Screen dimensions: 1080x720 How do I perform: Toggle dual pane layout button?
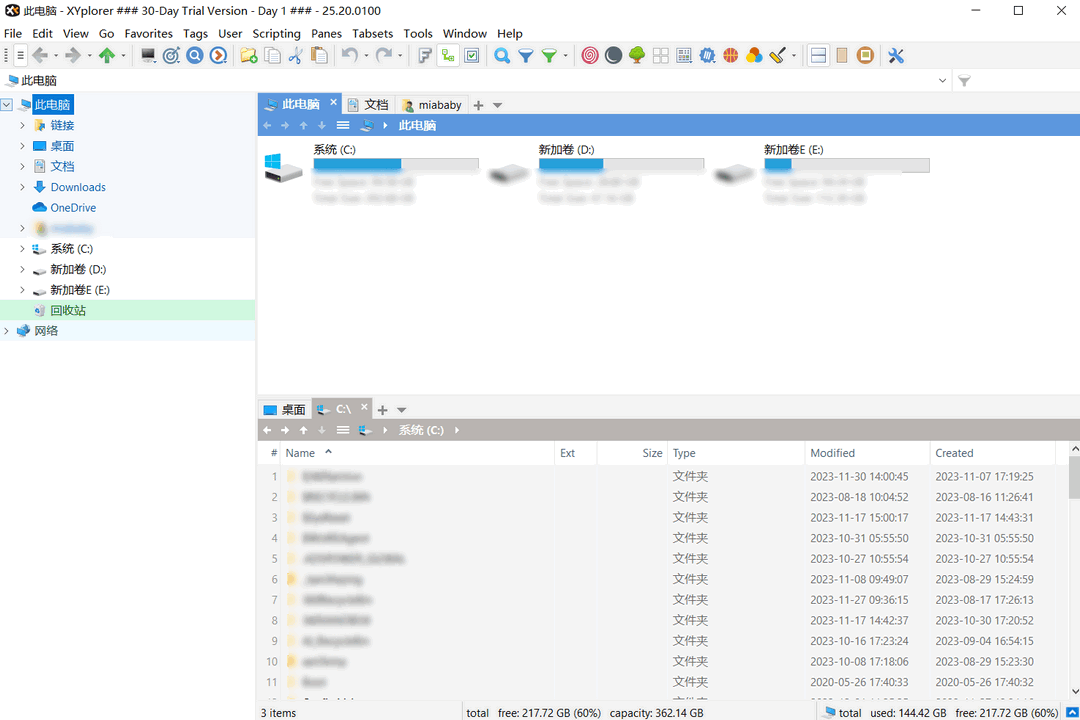point(818,56)
